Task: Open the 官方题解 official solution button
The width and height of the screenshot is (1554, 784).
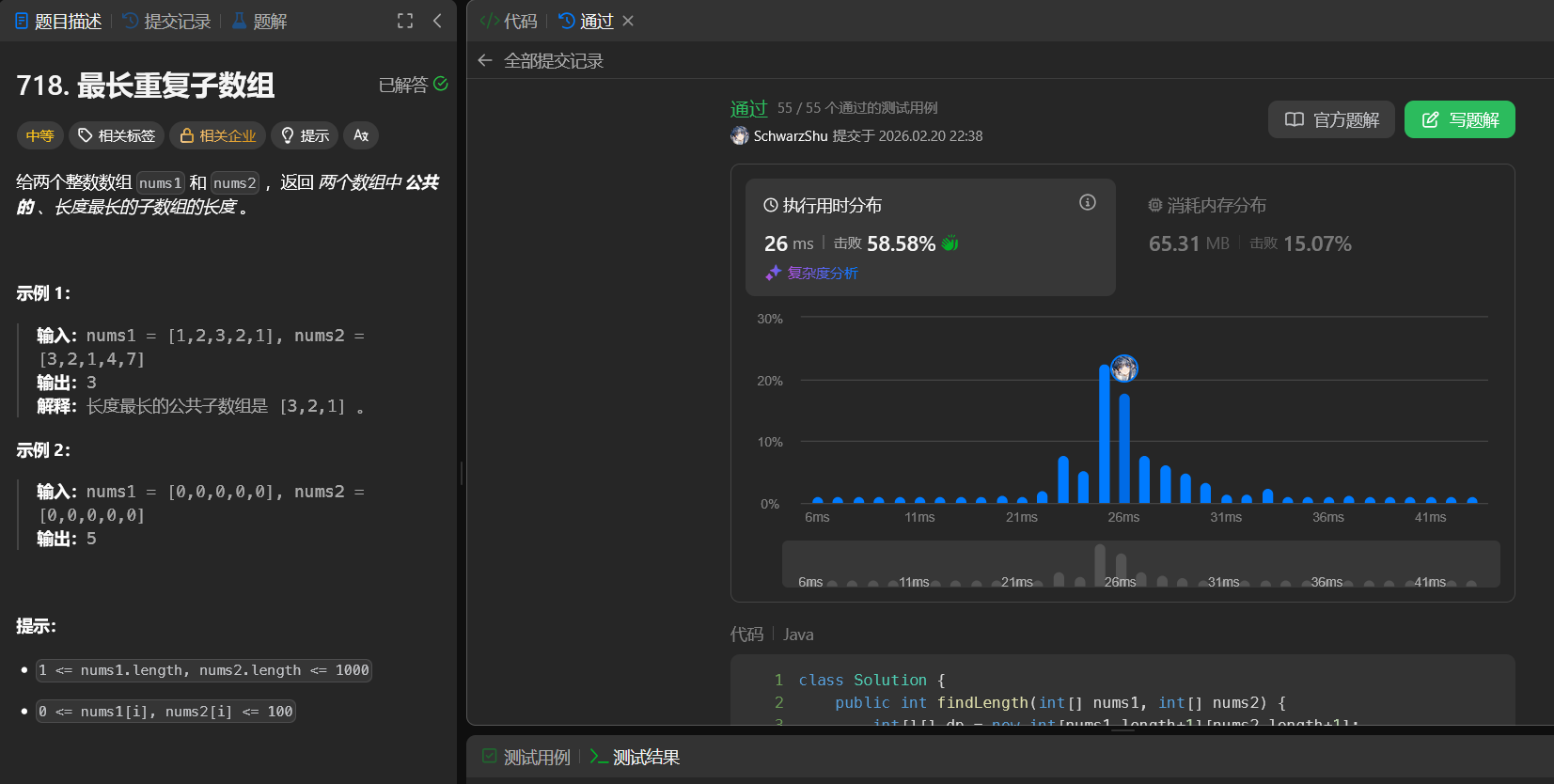Action: (x=1331, y=119)
